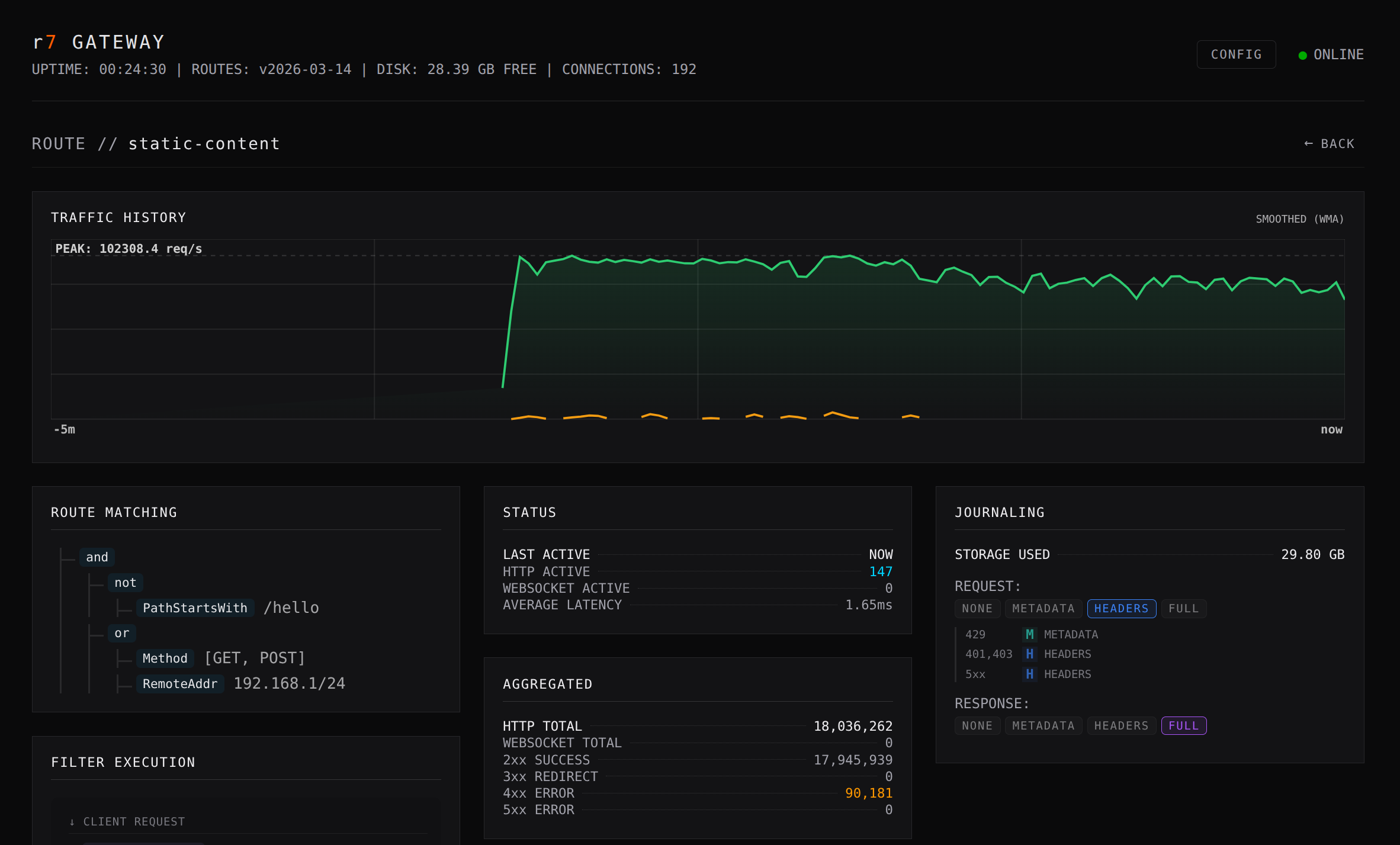Click the [GET, POST] method value
This screenshot has height=845, width=1400.
pos(254,658)
